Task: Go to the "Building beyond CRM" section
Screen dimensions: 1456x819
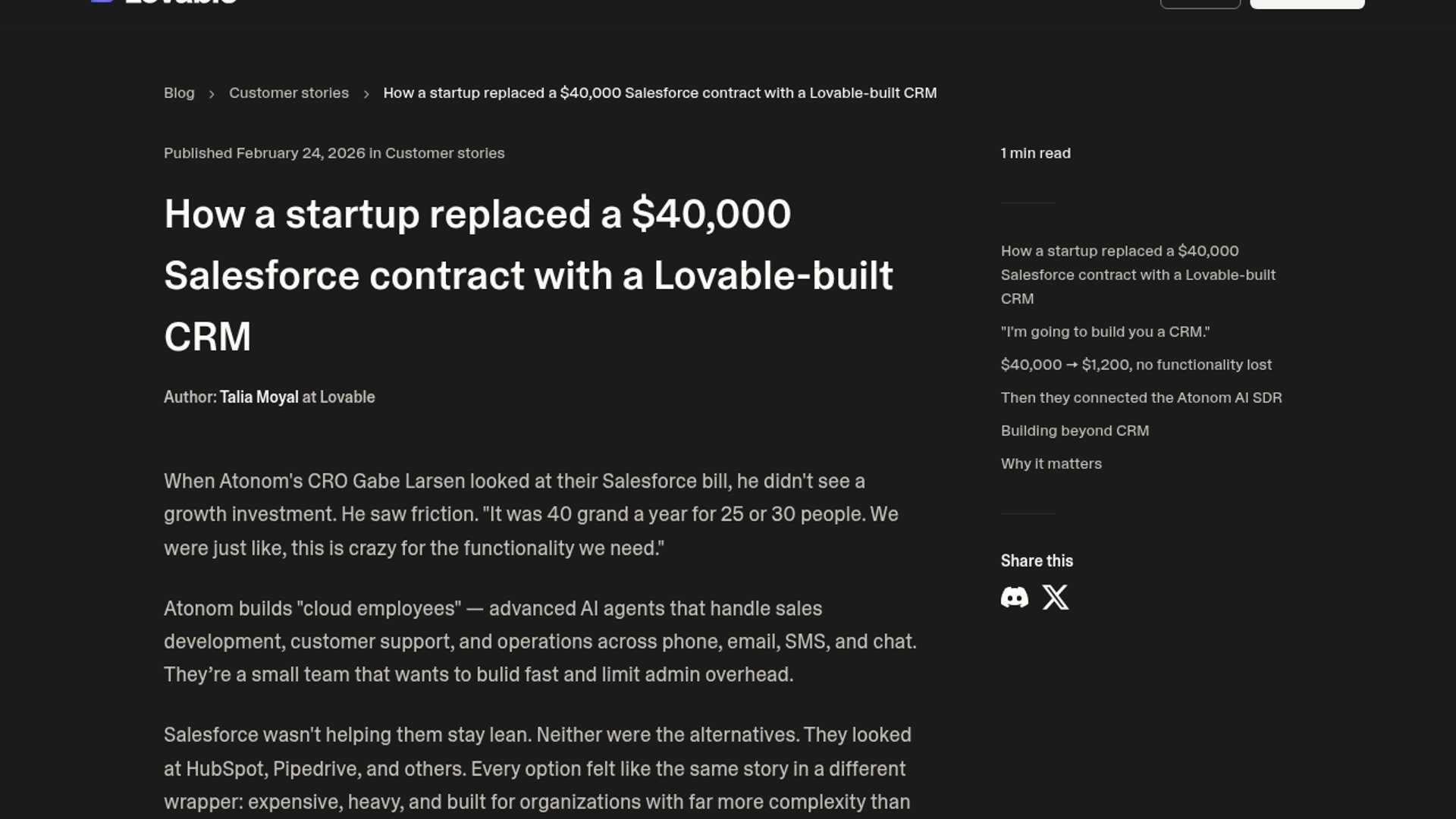Action: [1075, 431]
